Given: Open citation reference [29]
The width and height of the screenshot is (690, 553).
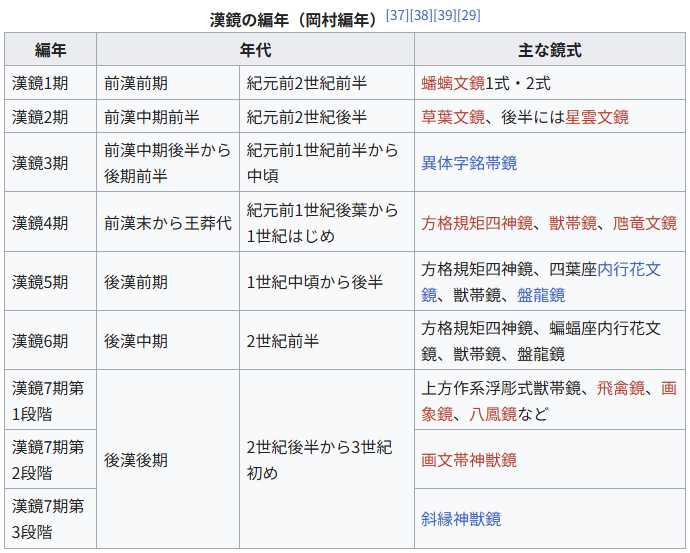Looking at the screenshot, I should click(469, 15).
